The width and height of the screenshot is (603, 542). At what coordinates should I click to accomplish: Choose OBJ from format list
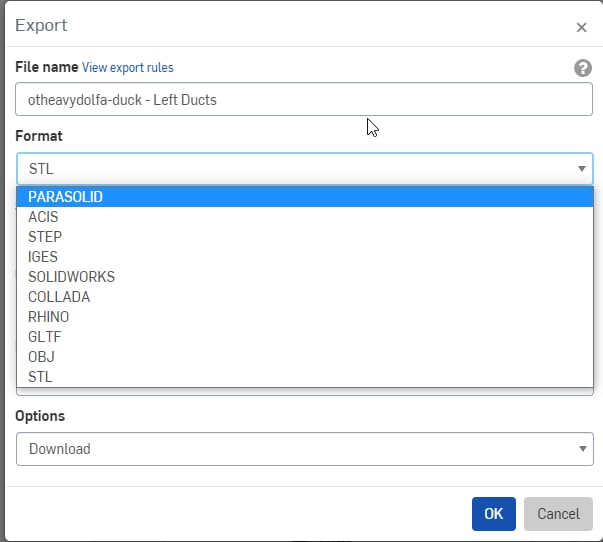pyautogui.click(x=305, y=357)
